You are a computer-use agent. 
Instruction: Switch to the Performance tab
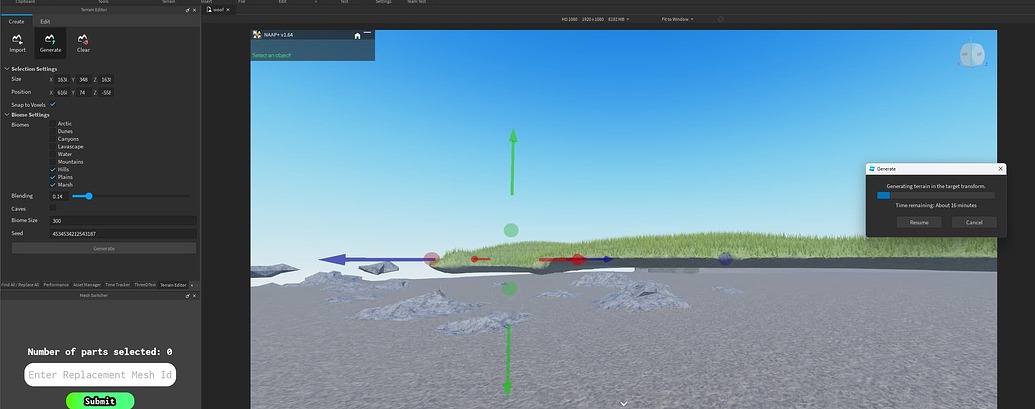56,285
